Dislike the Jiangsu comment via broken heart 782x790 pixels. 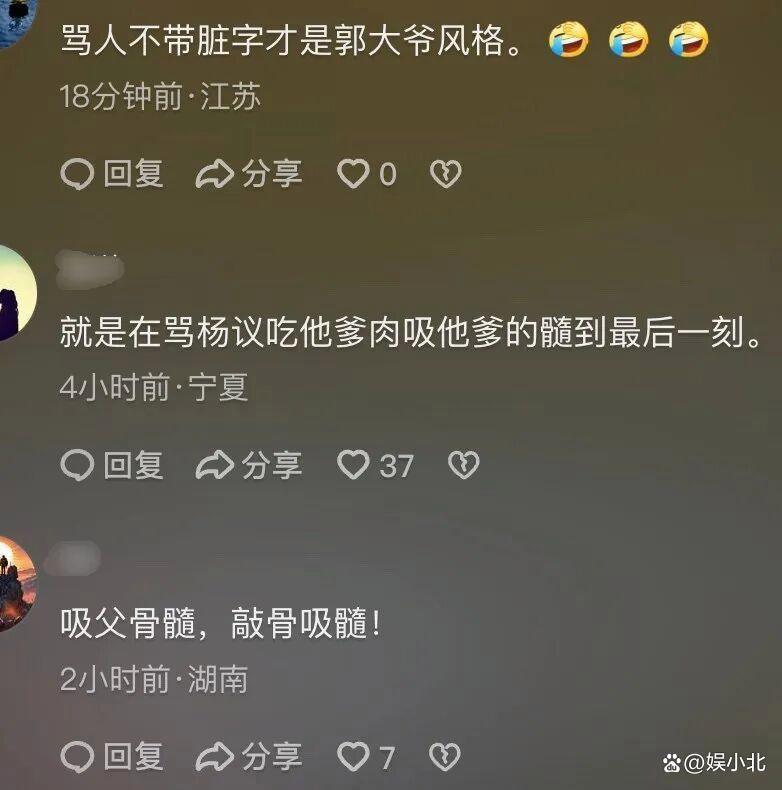(445, 174)
